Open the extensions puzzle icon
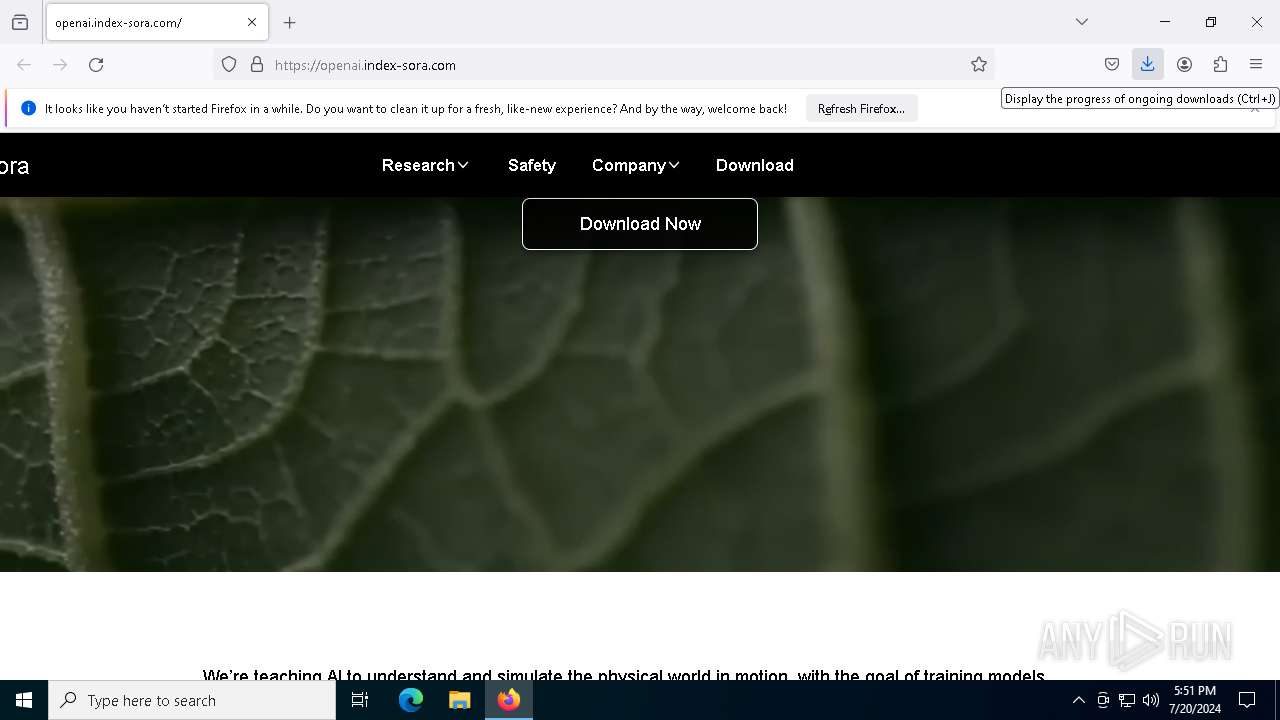Screen dimensions: 1280x720 point(1220,65)
